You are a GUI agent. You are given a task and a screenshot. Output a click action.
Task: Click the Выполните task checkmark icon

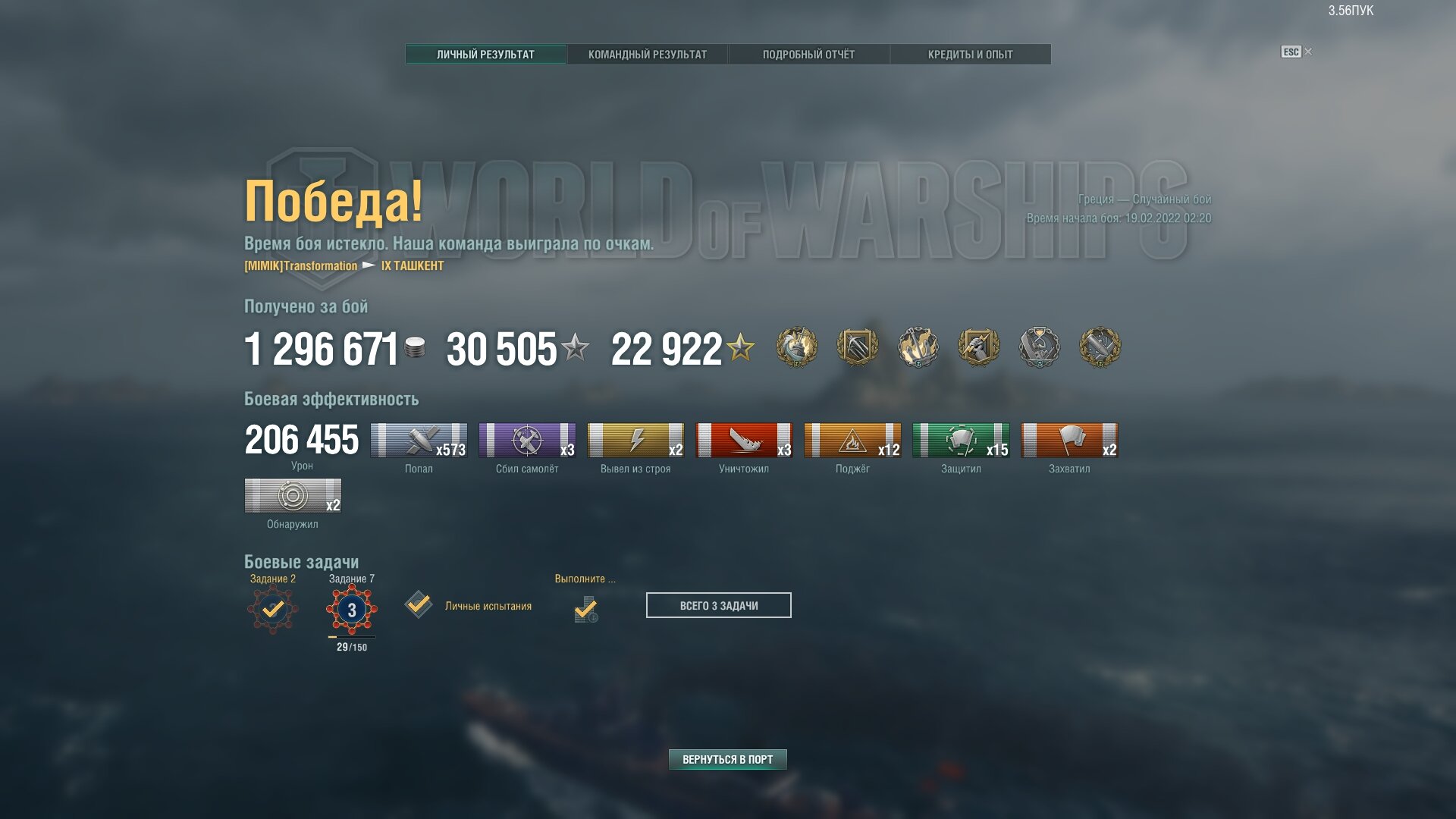tap(585, 609)
